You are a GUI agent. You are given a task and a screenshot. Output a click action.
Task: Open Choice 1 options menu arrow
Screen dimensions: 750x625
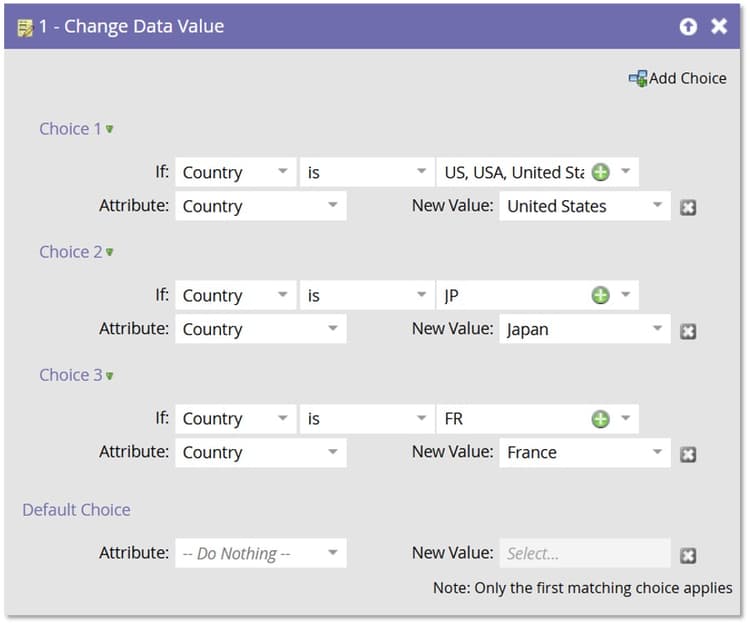pyautogui.click(x=110, y=129)
